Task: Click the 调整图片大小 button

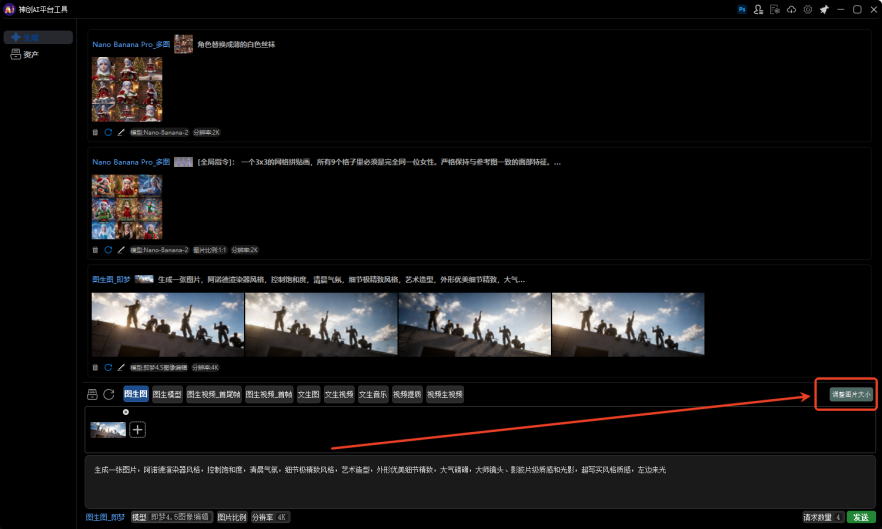Action: click(x=850, y=395)
